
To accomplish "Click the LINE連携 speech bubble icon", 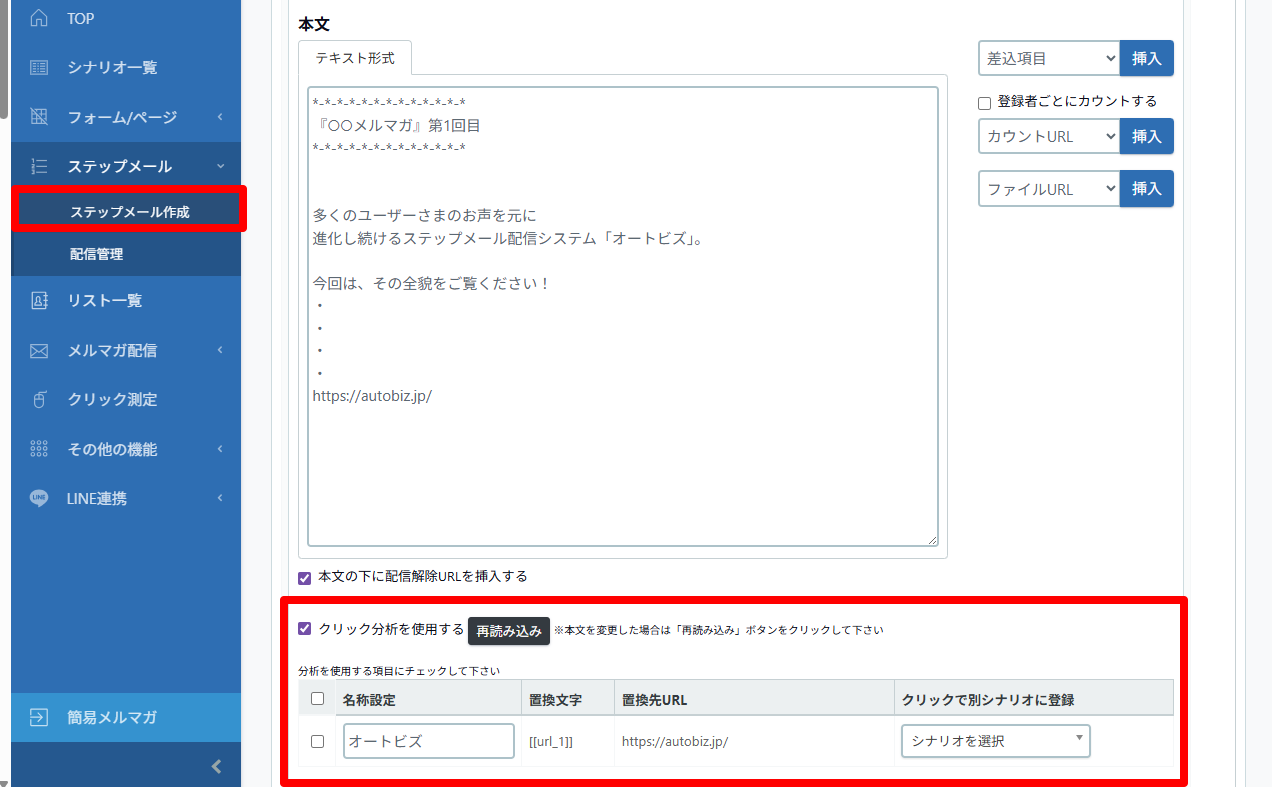I will [39, 498].
